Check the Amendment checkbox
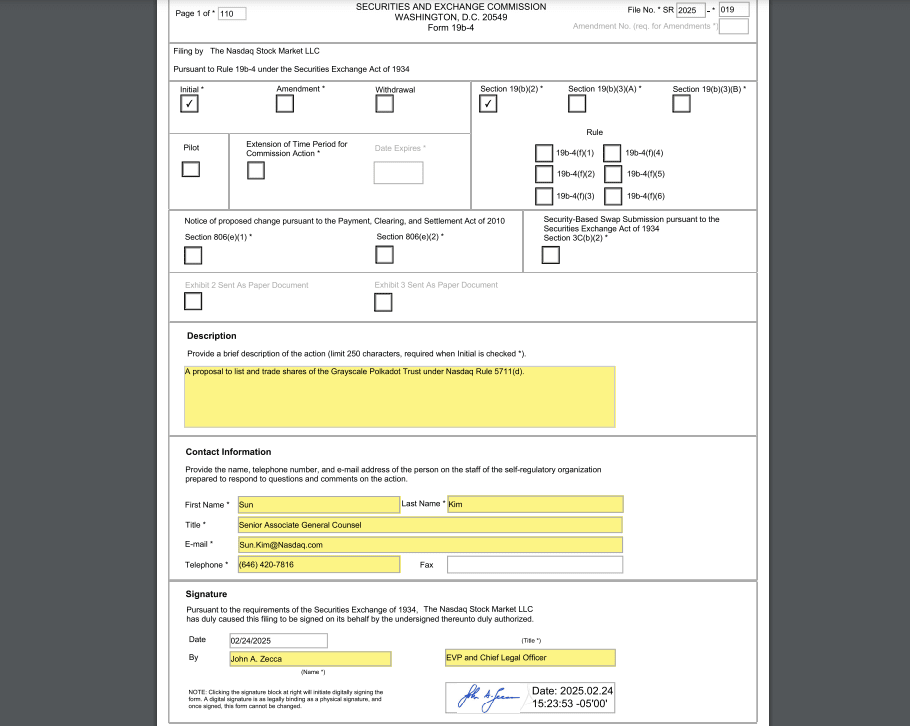The image size is (910, 726). pos(285,104)
